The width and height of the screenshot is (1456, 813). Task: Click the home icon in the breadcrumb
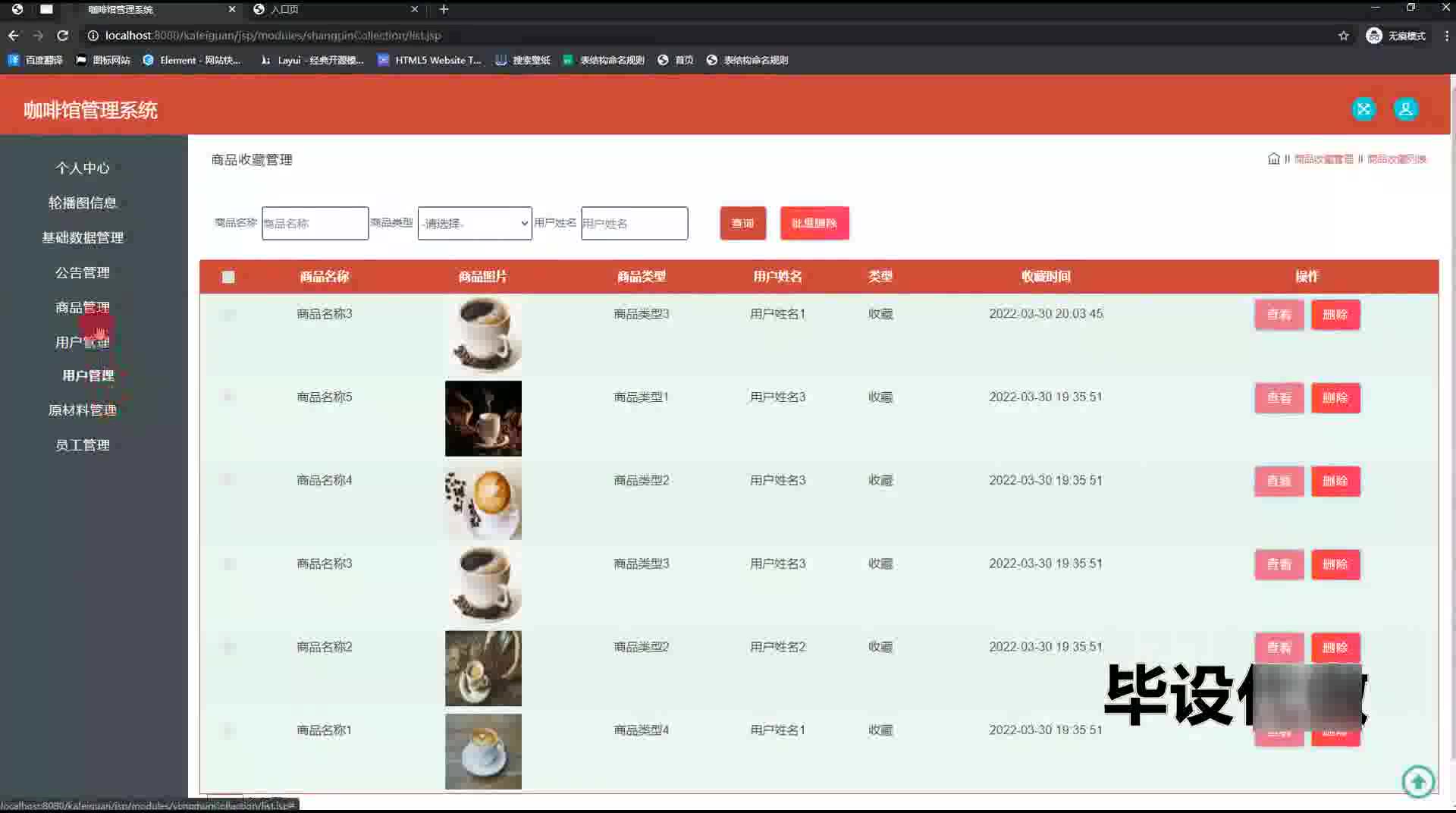(x=1274, y=159)
